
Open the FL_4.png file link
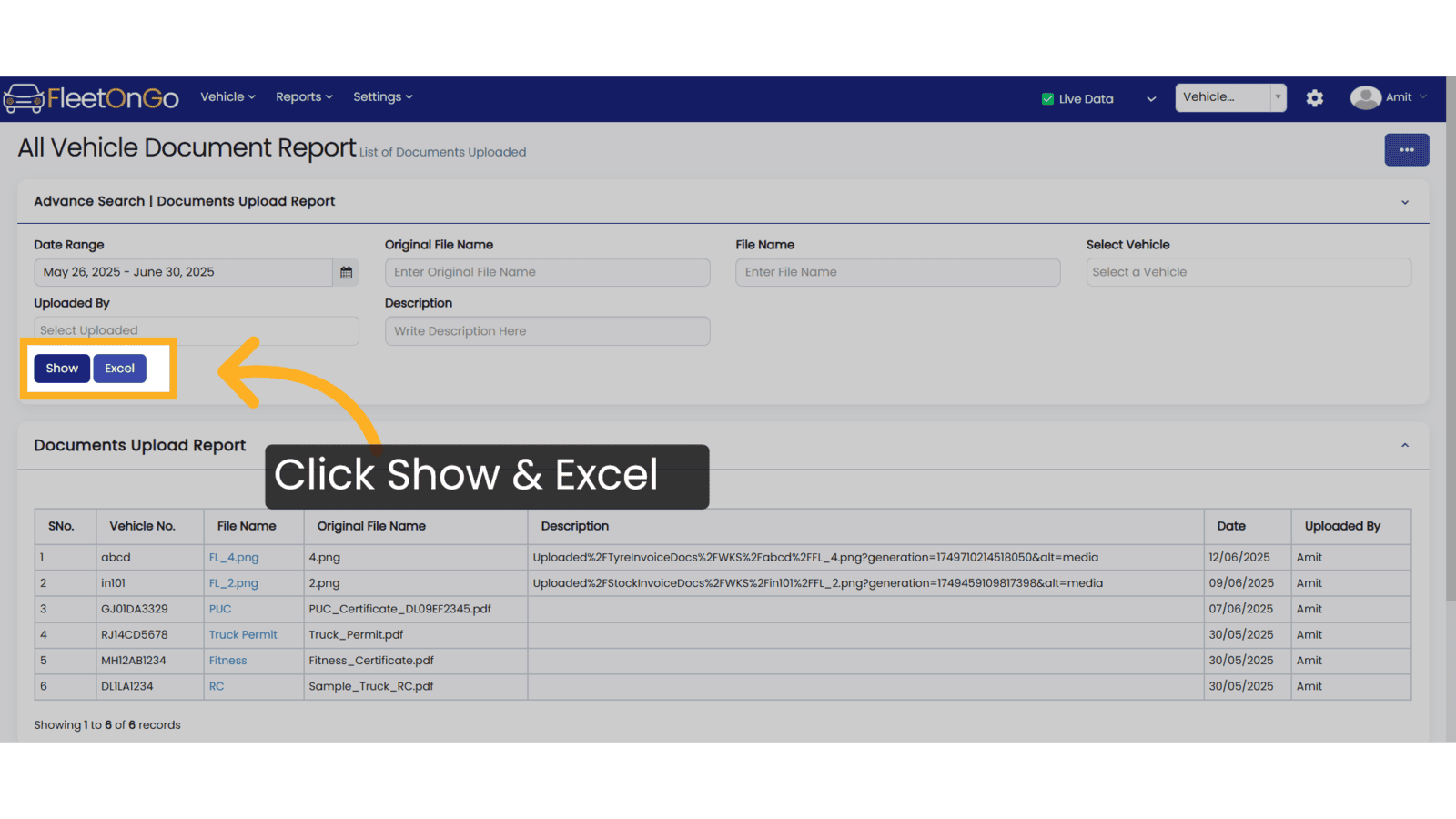coord(234,558)
